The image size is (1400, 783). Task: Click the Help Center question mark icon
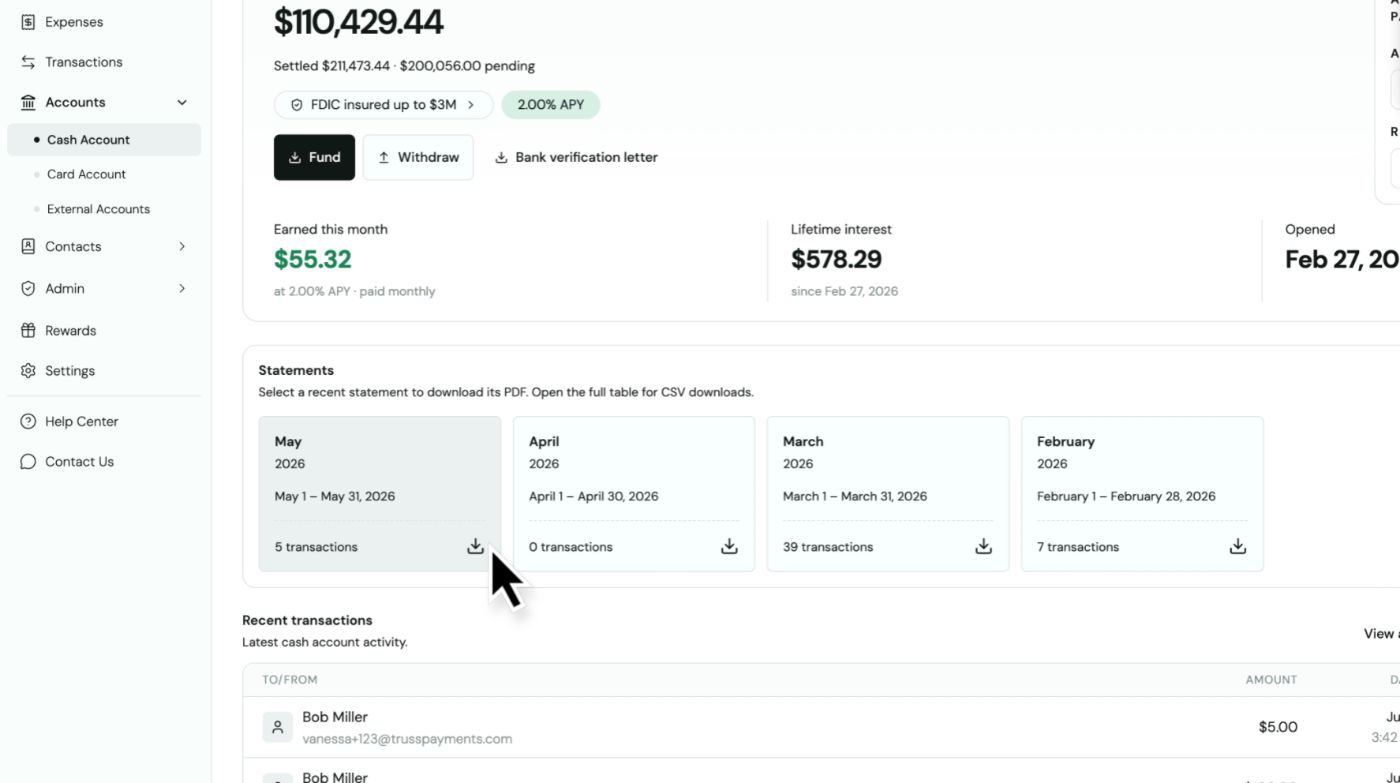[x=28, y=422]
